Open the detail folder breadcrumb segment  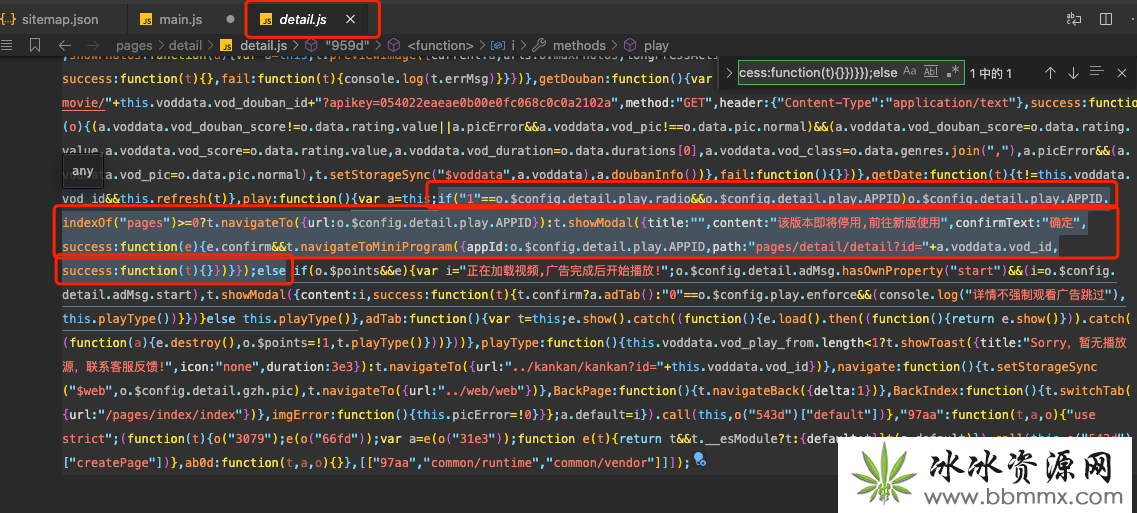(185, 45)
